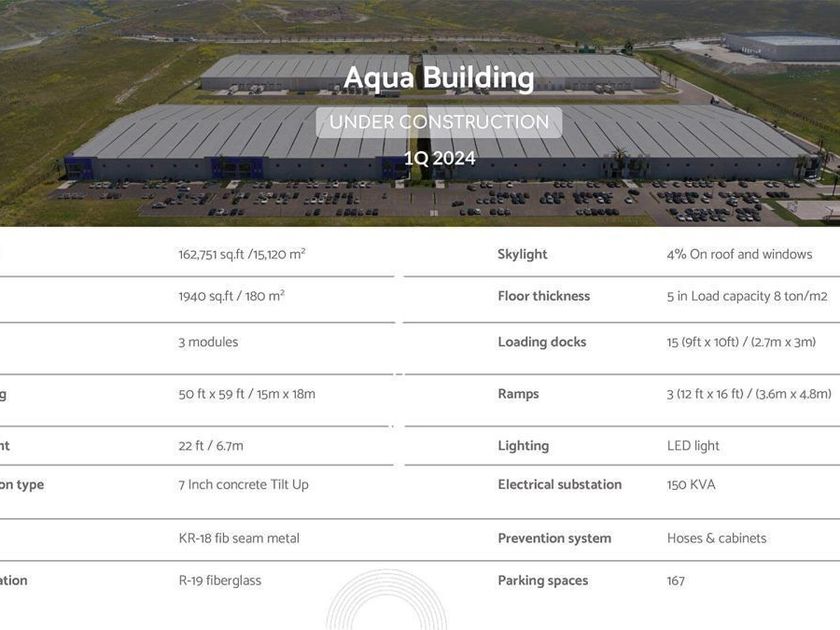Click the UNDER CONSTRUCTION badge
The width and height of the screenshot is (840, 630).
click(439, 122)
